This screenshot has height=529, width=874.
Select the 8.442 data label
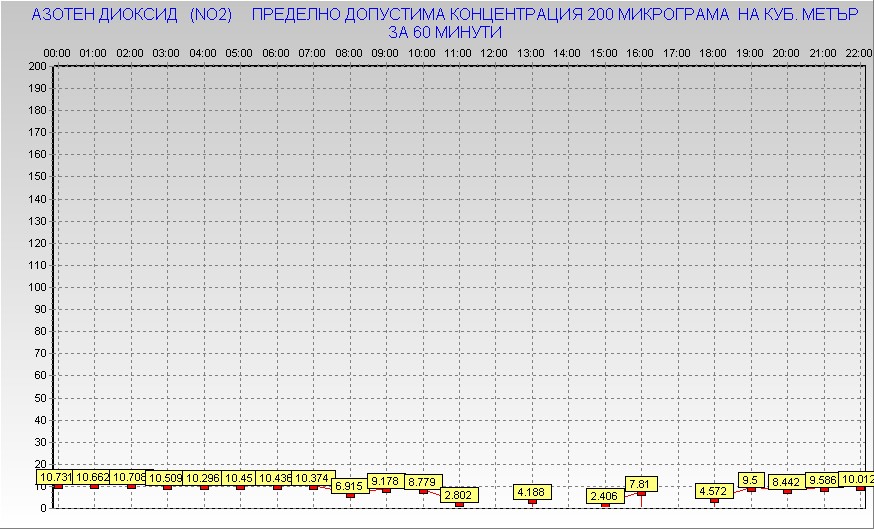[x=787, y=482]
